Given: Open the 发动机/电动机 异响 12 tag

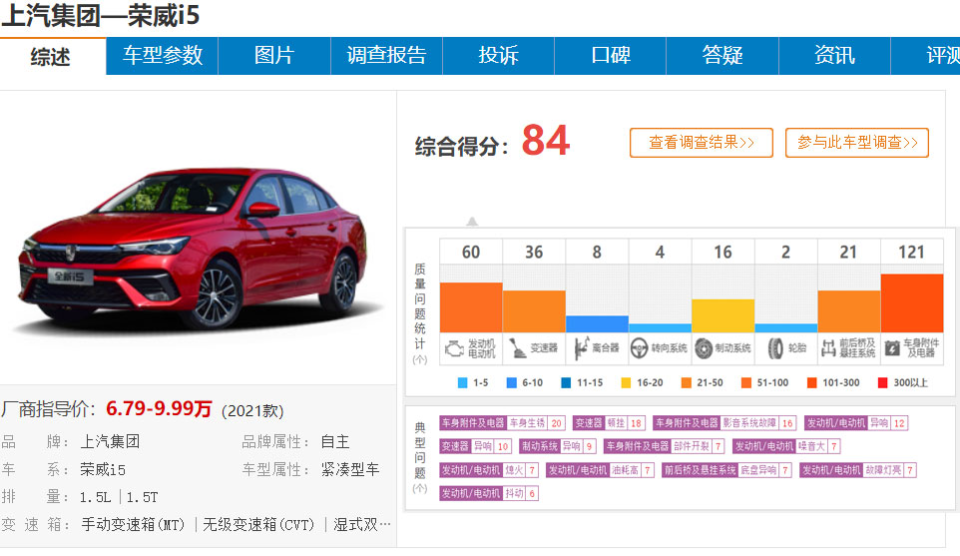Looking at the screenshot, I should [856, 423].
